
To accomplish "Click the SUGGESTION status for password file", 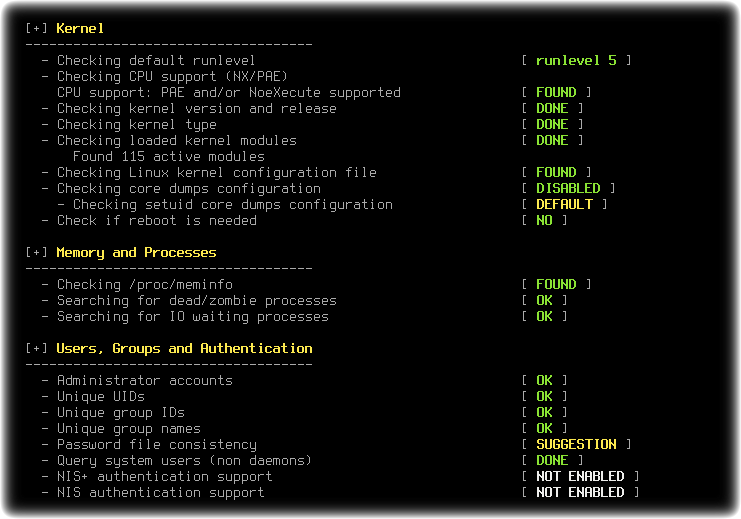I will coord(576,444).
